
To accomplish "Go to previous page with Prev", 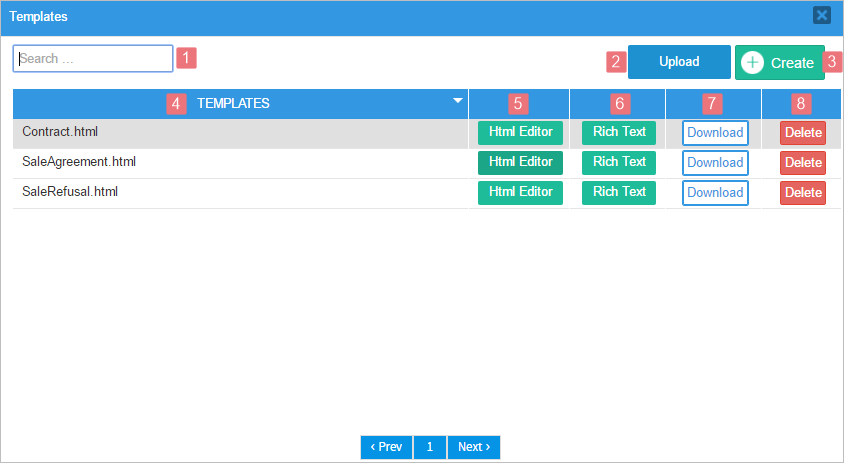I will (x=386, y=447).
